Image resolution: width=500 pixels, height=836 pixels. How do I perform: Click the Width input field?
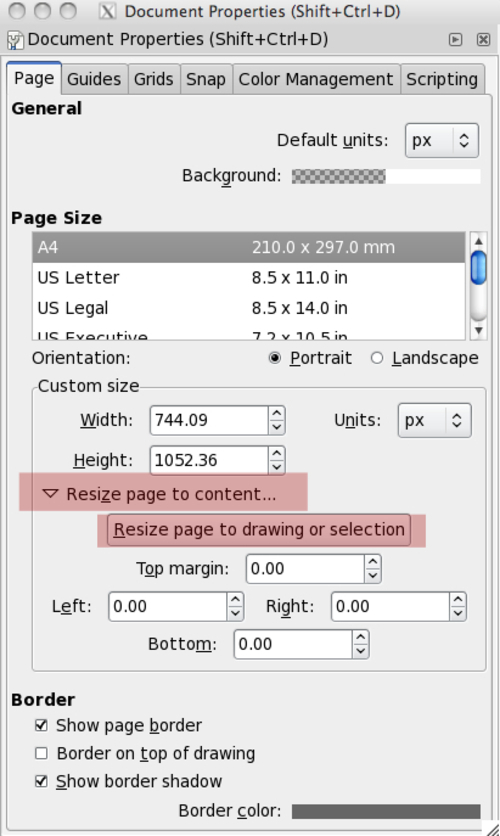(x=209, y=420)
